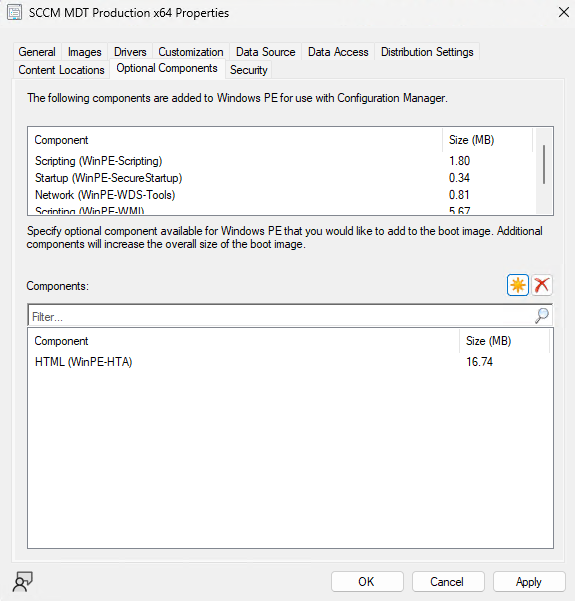Click the red X remove component icon
The width and height of the screenshot is (575, 601).
click(542, 285)
